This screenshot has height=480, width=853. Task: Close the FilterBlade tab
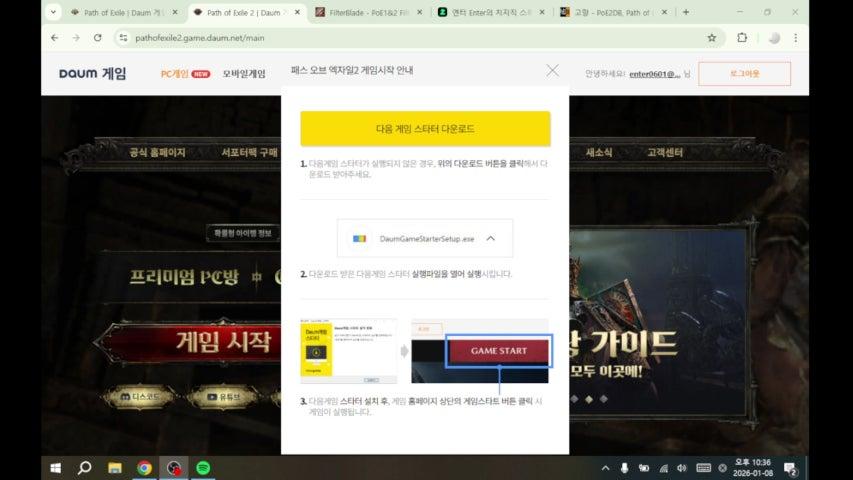[x=419, y=12]
